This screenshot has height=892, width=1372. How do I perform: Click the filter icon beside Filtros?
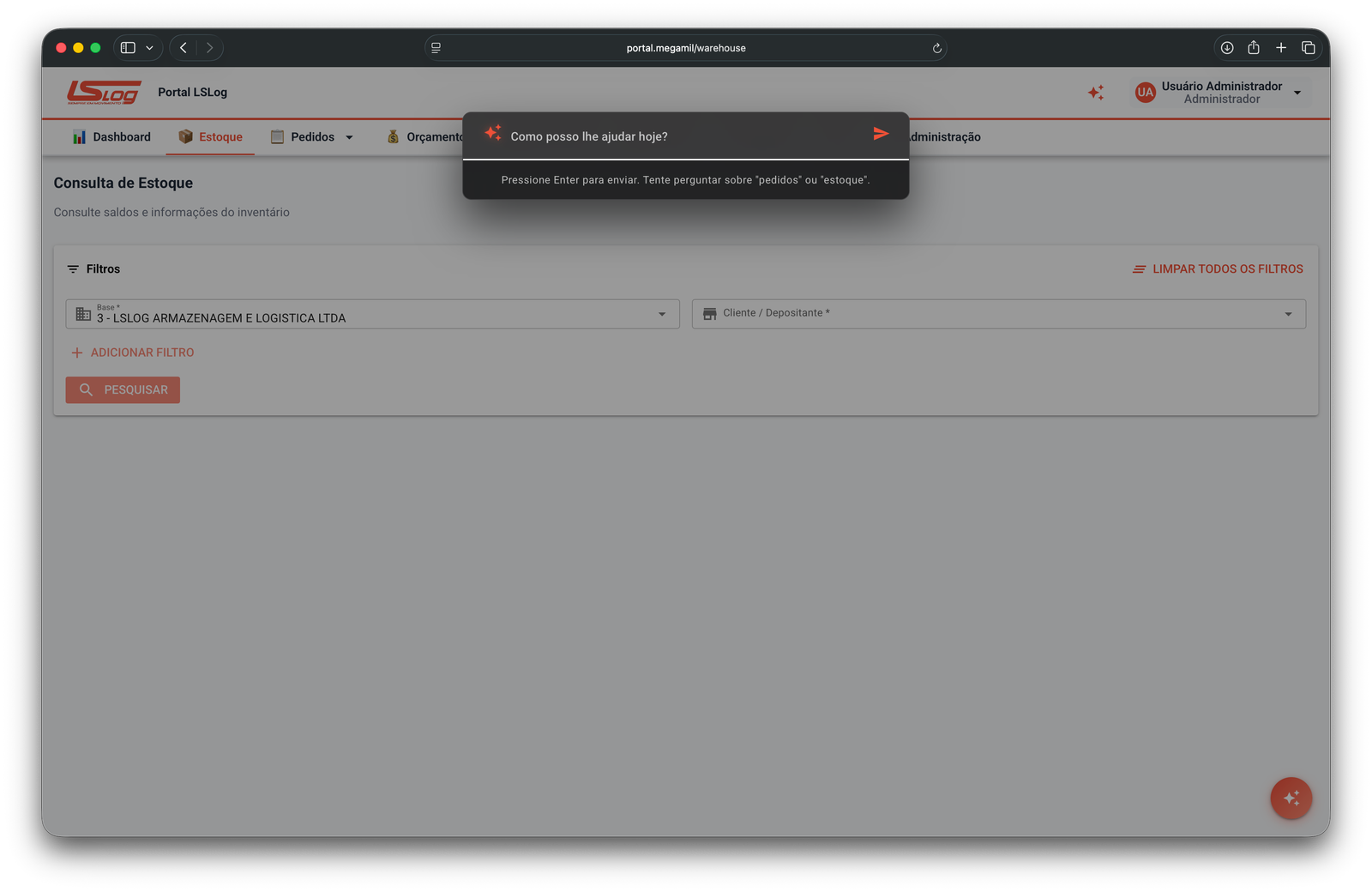click(73, 268)
